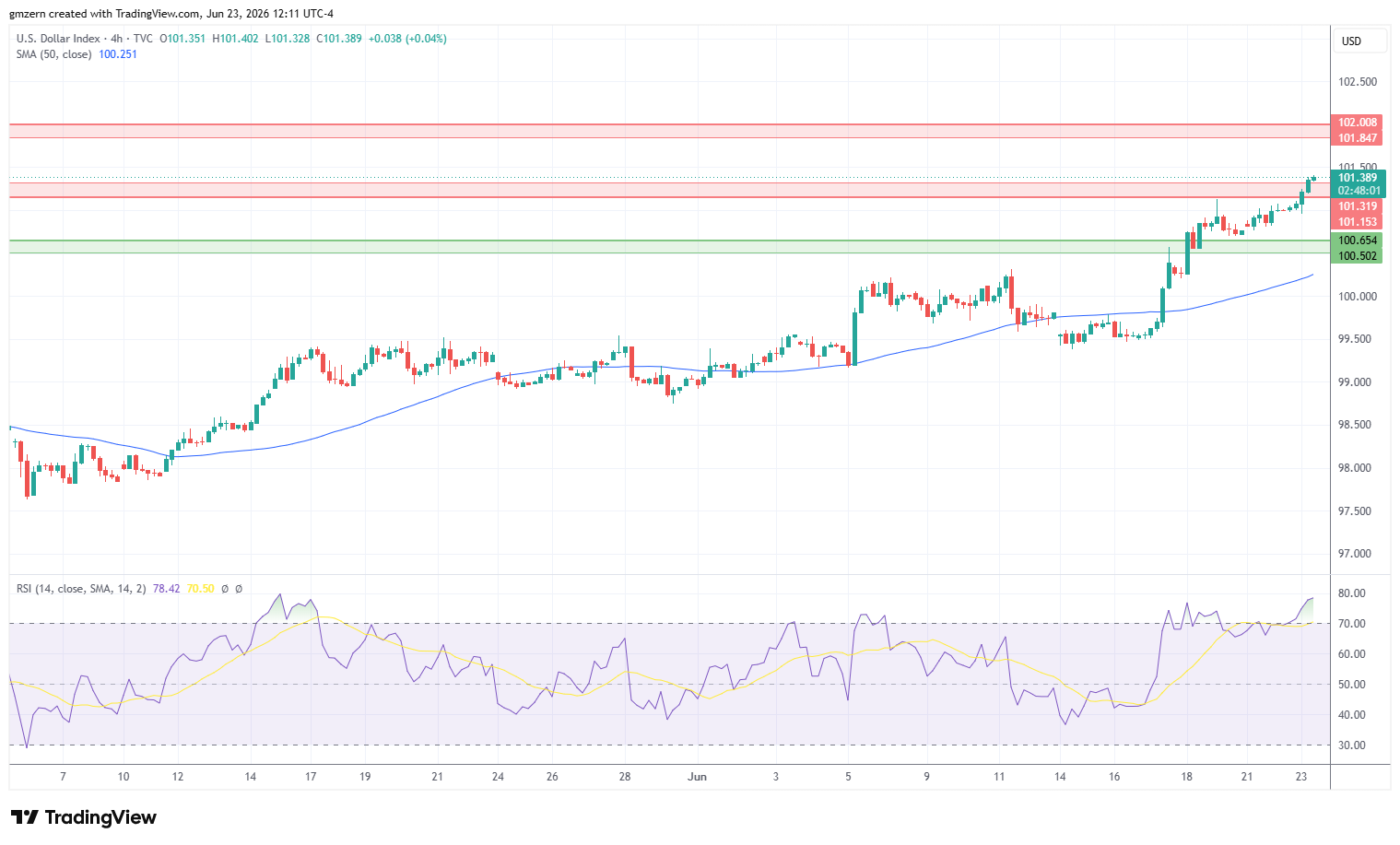Click the countdown timer 02:48:01
Image resolution: width=1400 pixels, height=845 pixels.
click(1359, 191)
